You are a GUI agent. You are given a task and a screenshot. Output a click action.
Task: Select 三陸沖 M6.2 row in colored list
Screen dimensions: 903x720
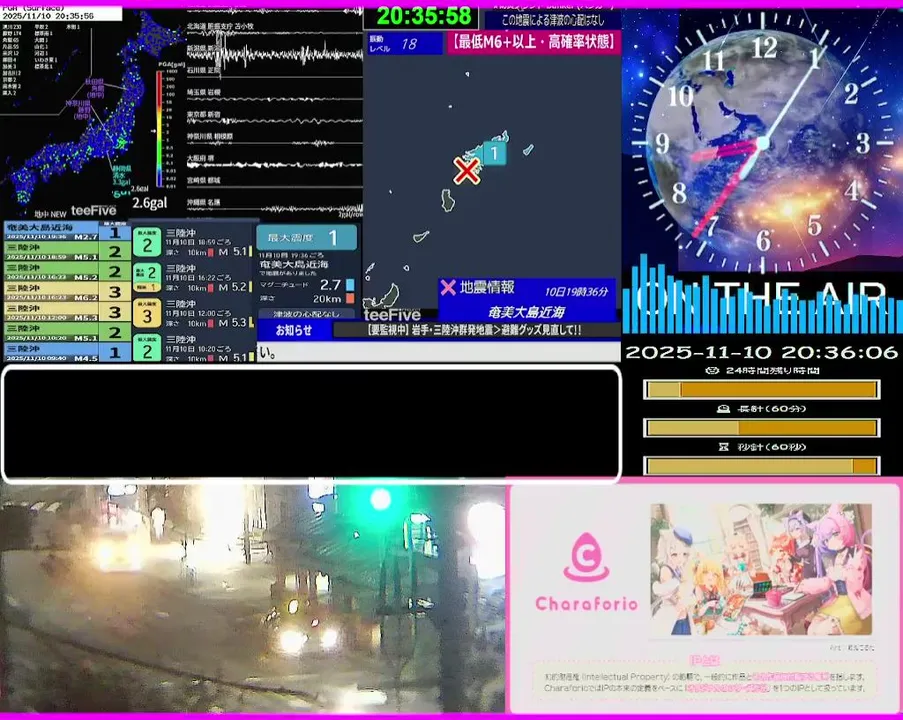67,292
